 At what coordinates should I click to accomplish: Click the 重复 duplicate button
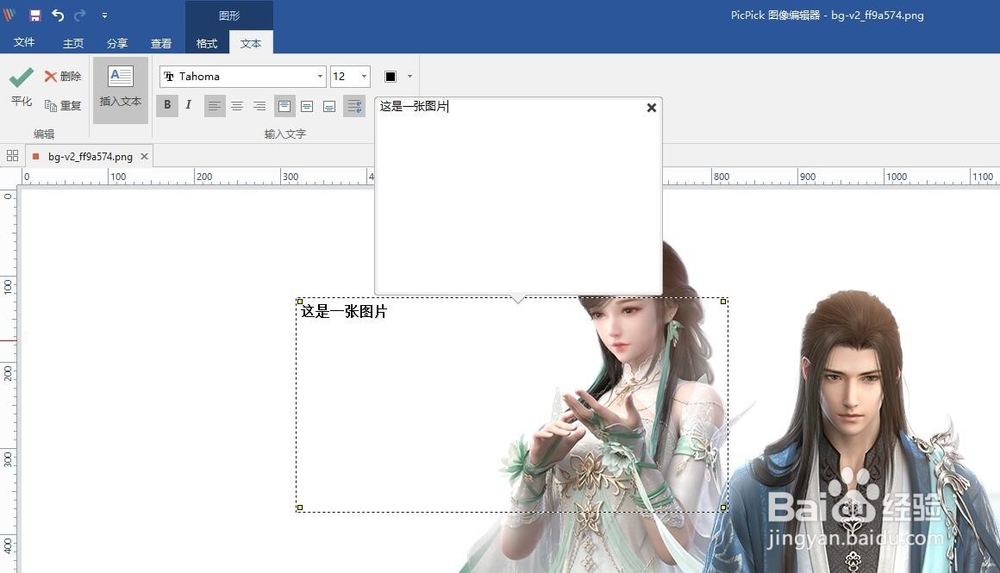pyautogui.click(x=62, y=105)
